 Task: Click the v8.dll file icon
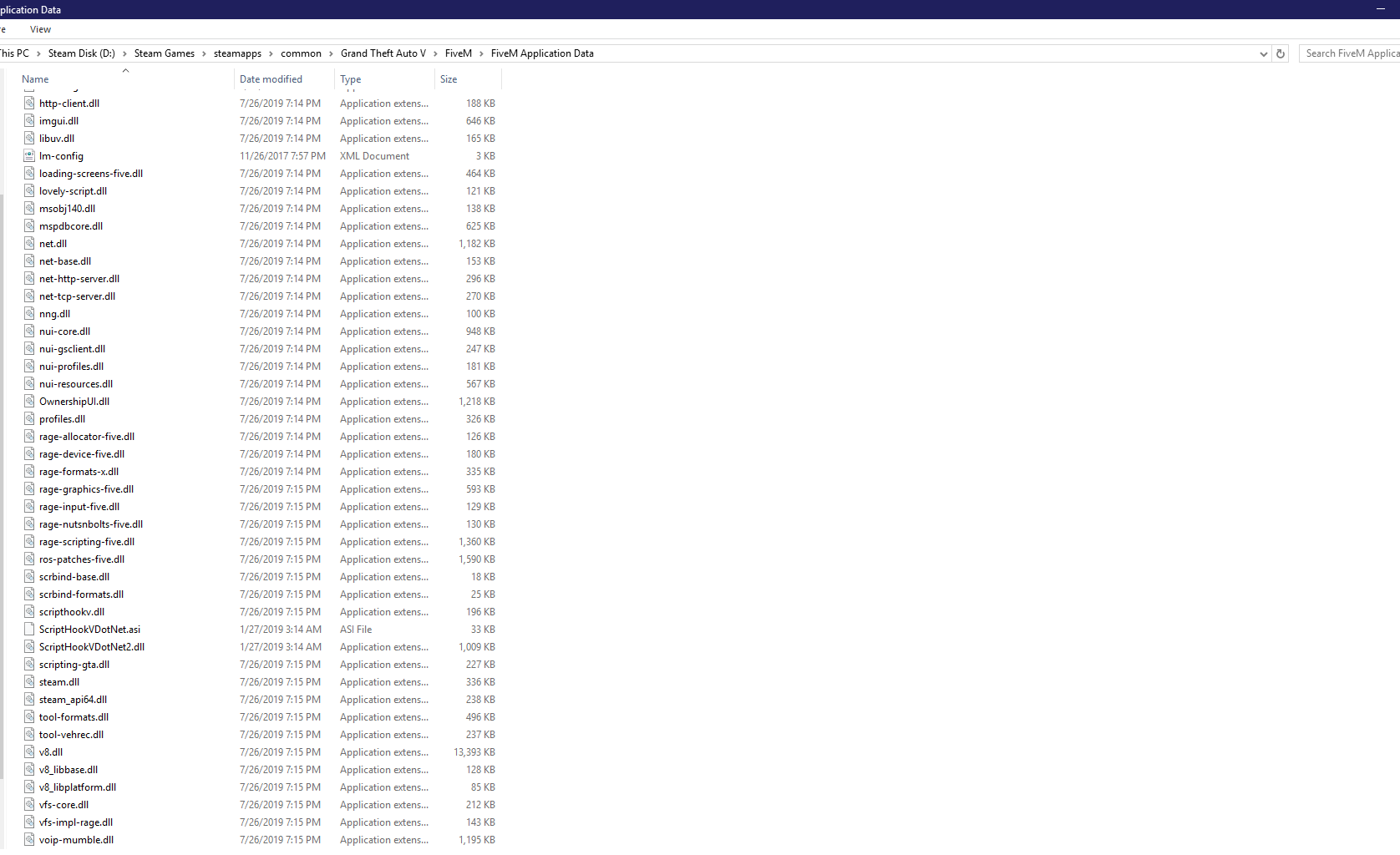29,752
